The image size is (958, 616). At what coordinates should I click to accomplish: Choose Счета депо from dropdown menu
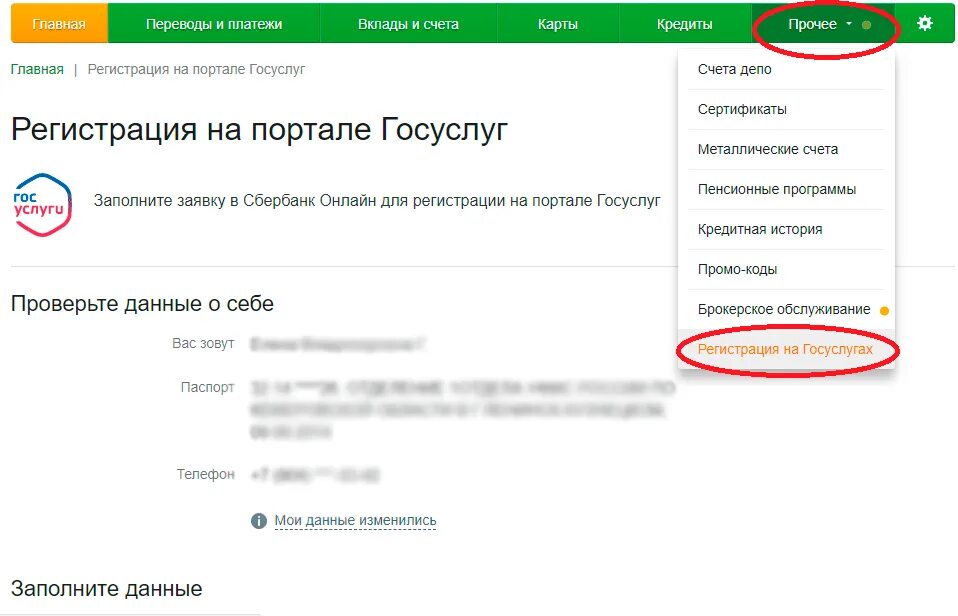click(786, 70)
